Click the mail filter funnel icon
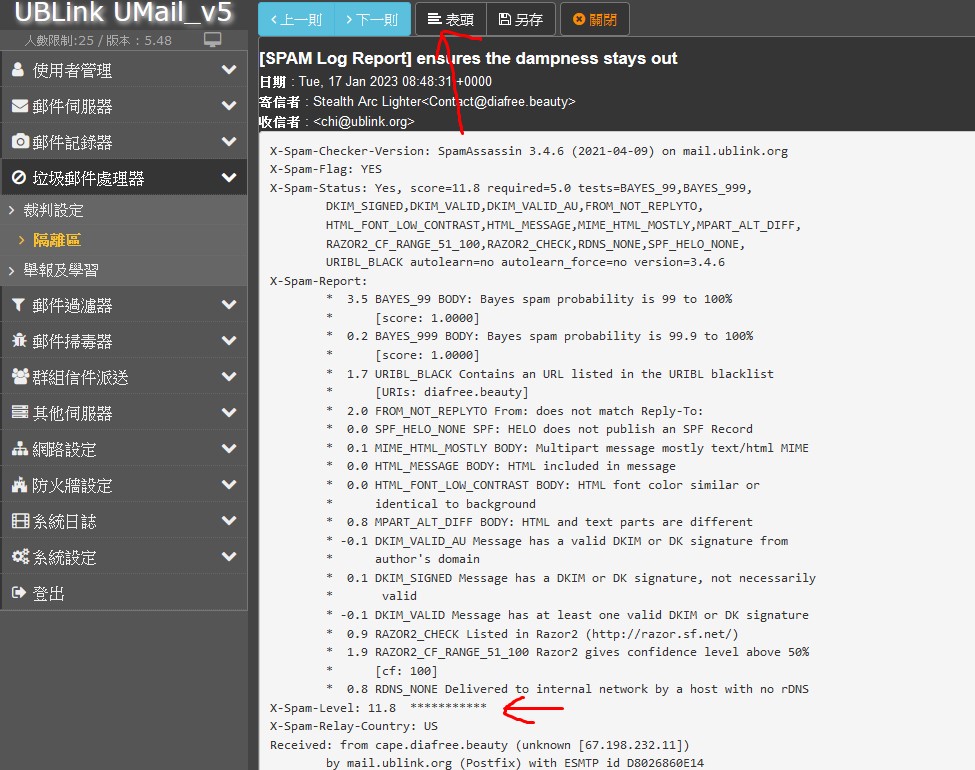 pos(19,306)
